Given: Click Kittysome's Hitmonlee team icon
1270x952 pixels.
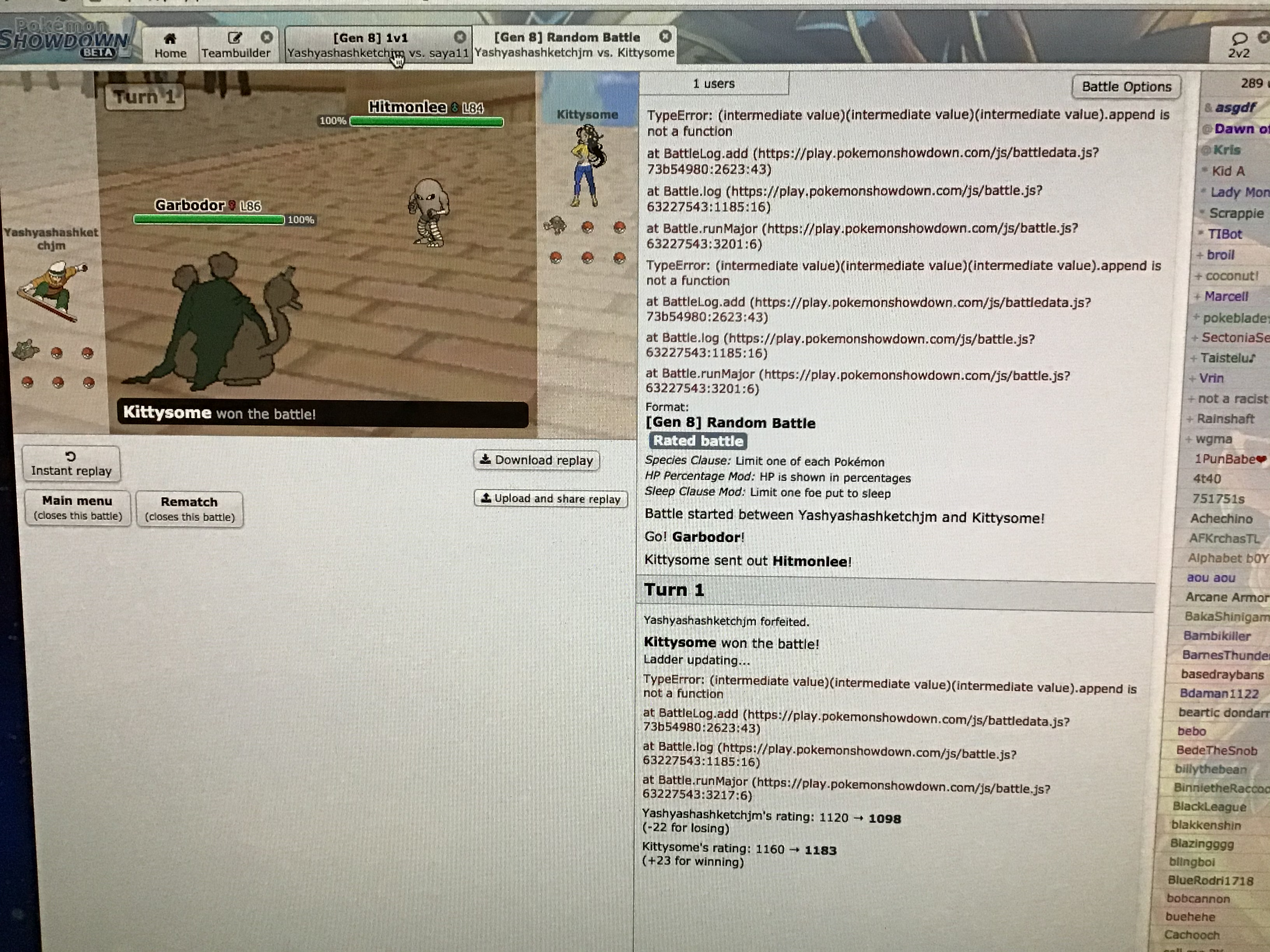Looking at the screenshot, I should [x=555, y=226].
